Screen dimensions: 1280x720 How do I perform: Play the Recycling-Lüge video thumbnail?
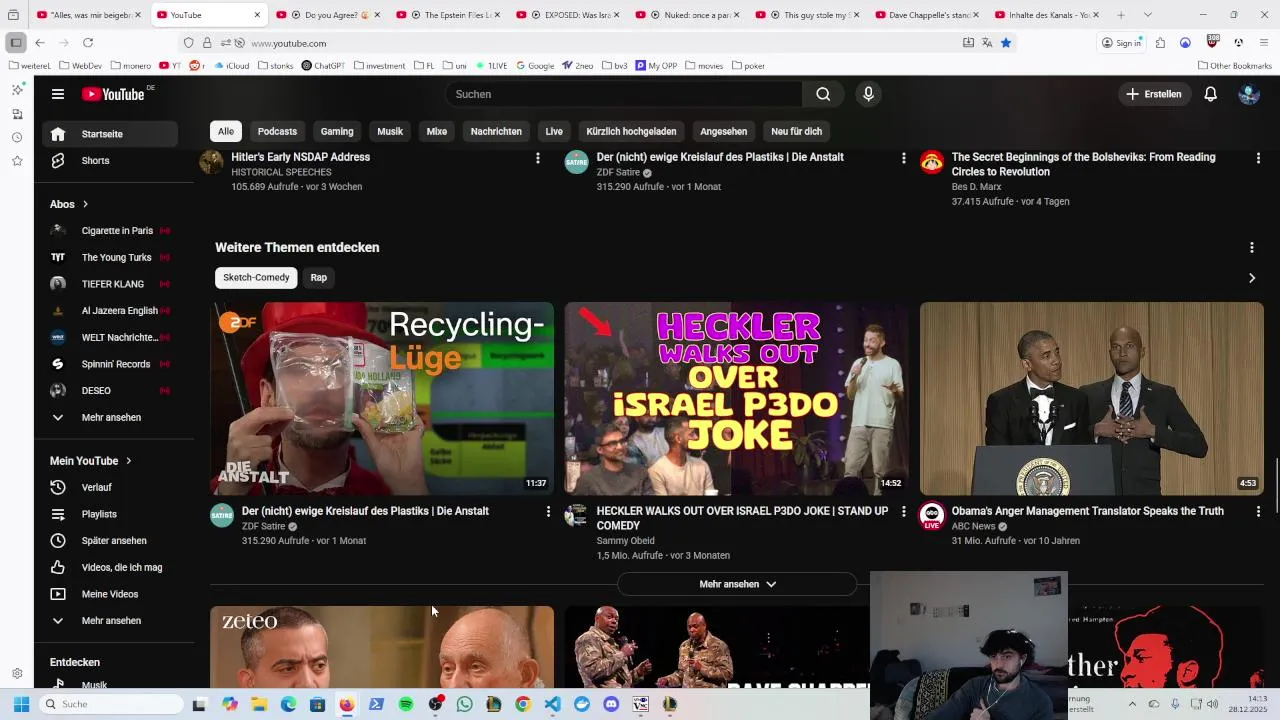[x=382, y=398]
